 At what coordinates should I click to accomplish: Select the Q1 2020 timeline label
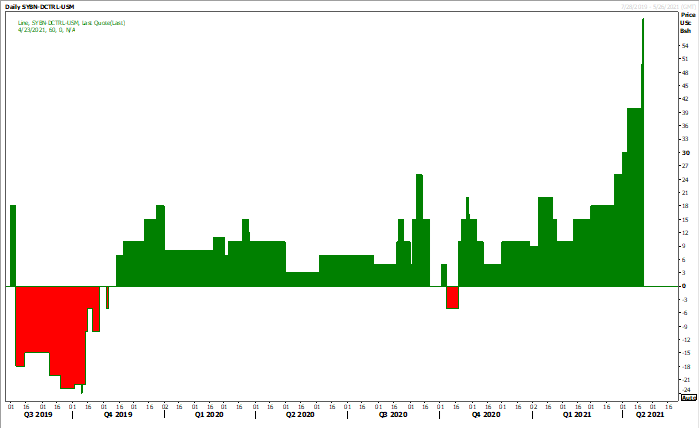[208, 414]
